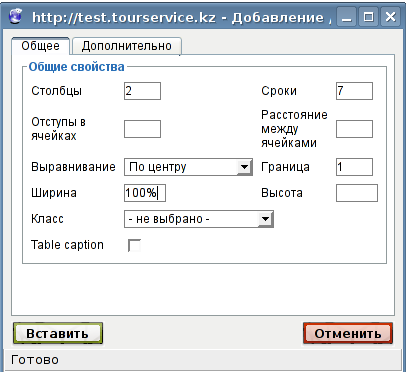Click the Расстояние между ячейками field

click(x=354, y=129)
